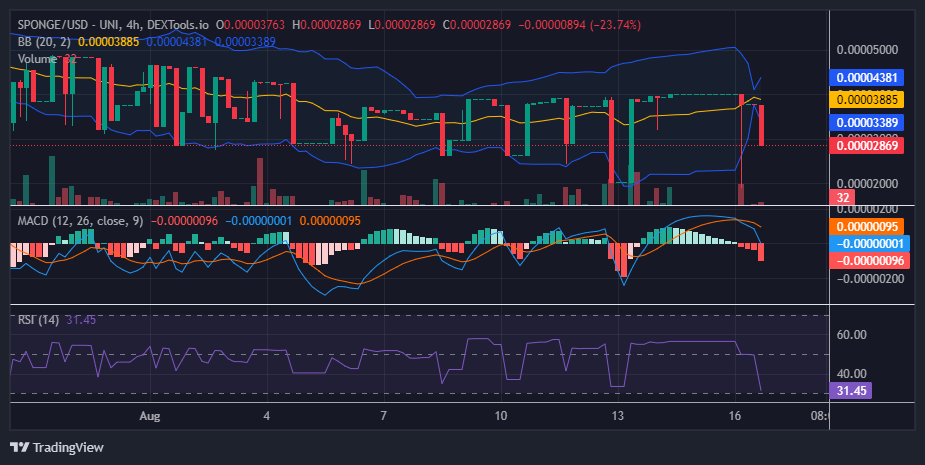Click the red 0.00002869 current price tag

coord(866,146)
